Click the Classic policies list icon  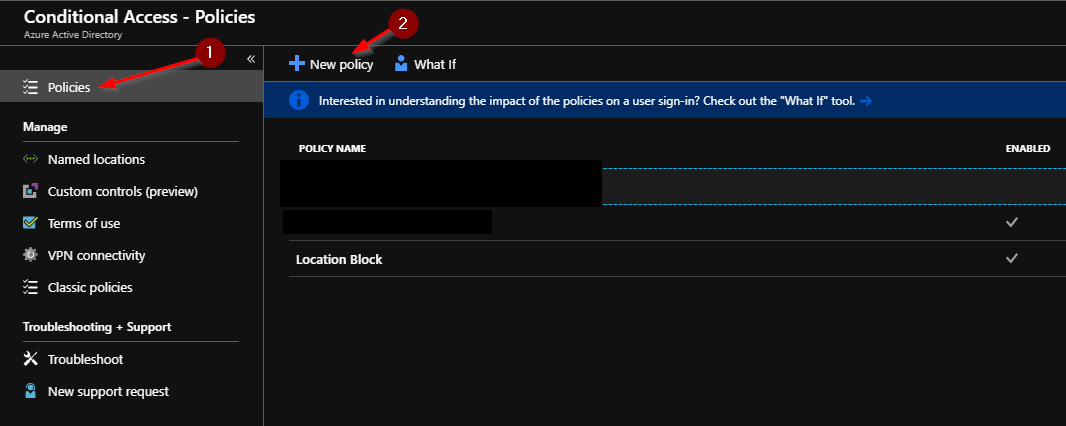point(30,287)
